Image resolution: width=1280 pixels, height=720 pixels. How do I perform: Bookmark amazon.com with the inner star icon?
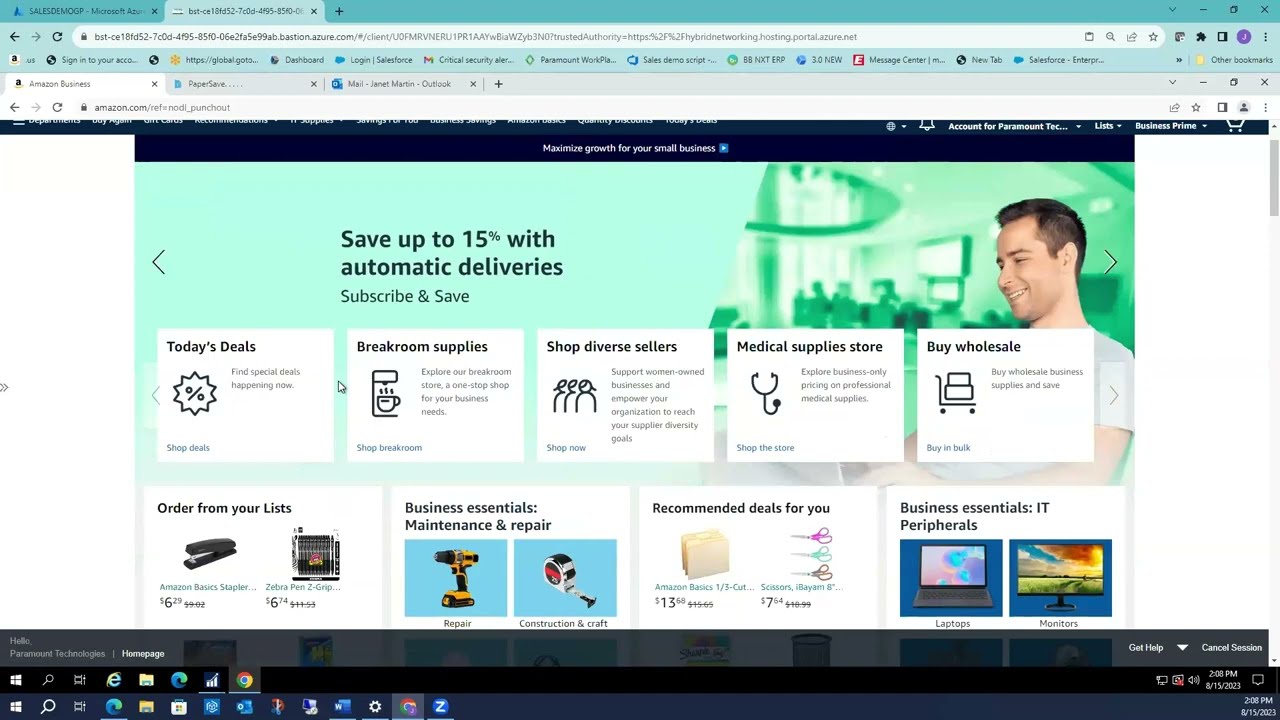1196,107
